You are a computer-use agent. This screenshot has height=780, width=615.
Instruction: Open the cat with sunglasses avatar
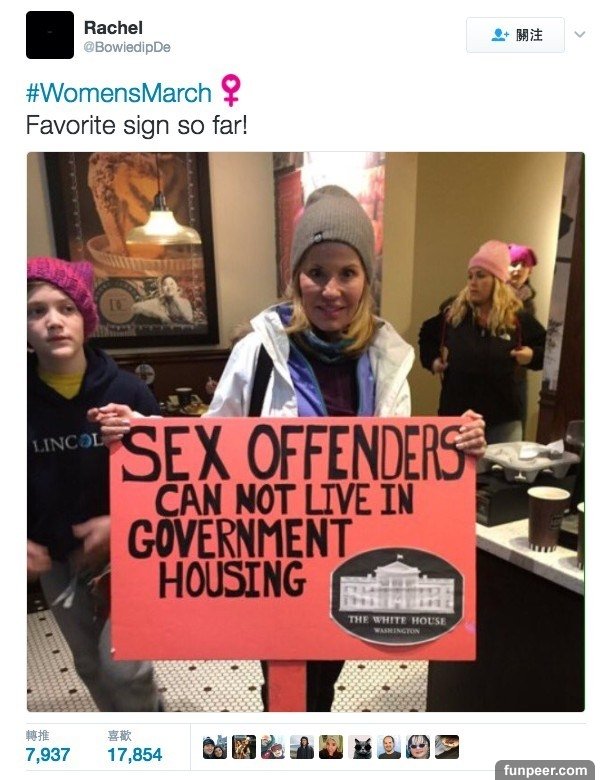click(x=360, y=747)
